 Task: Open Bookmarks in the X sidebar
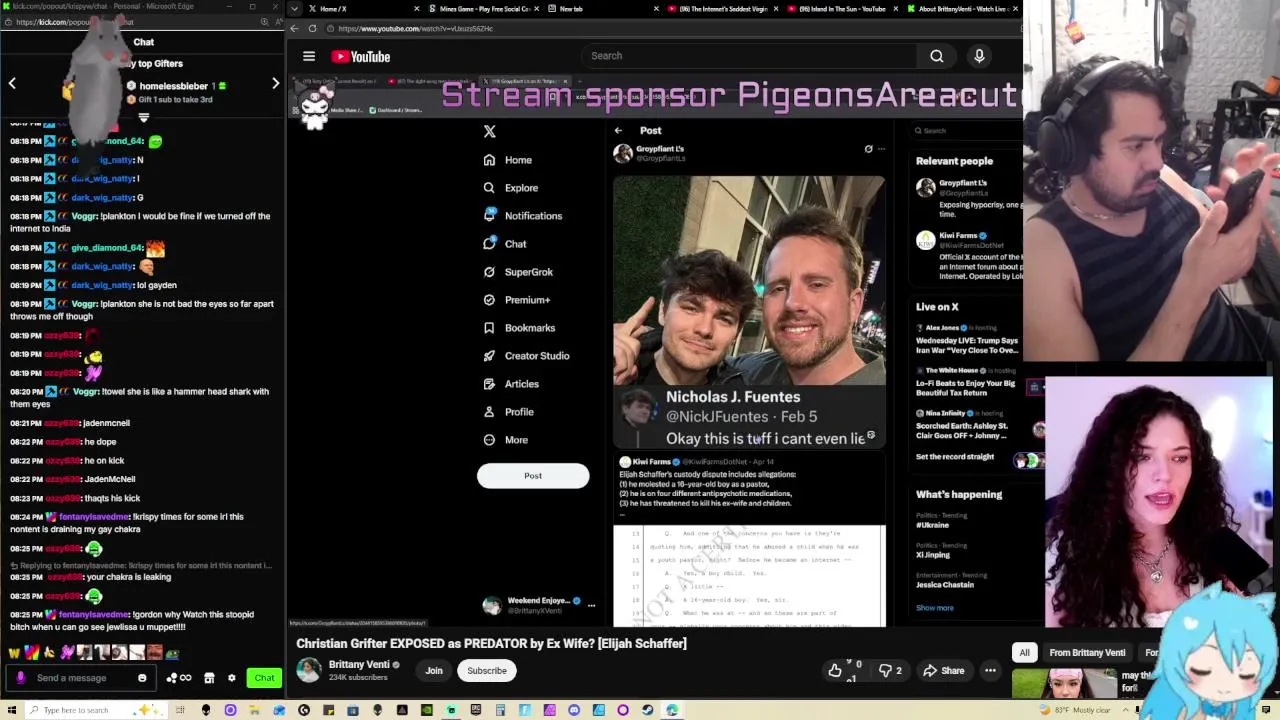click(519, 328)
